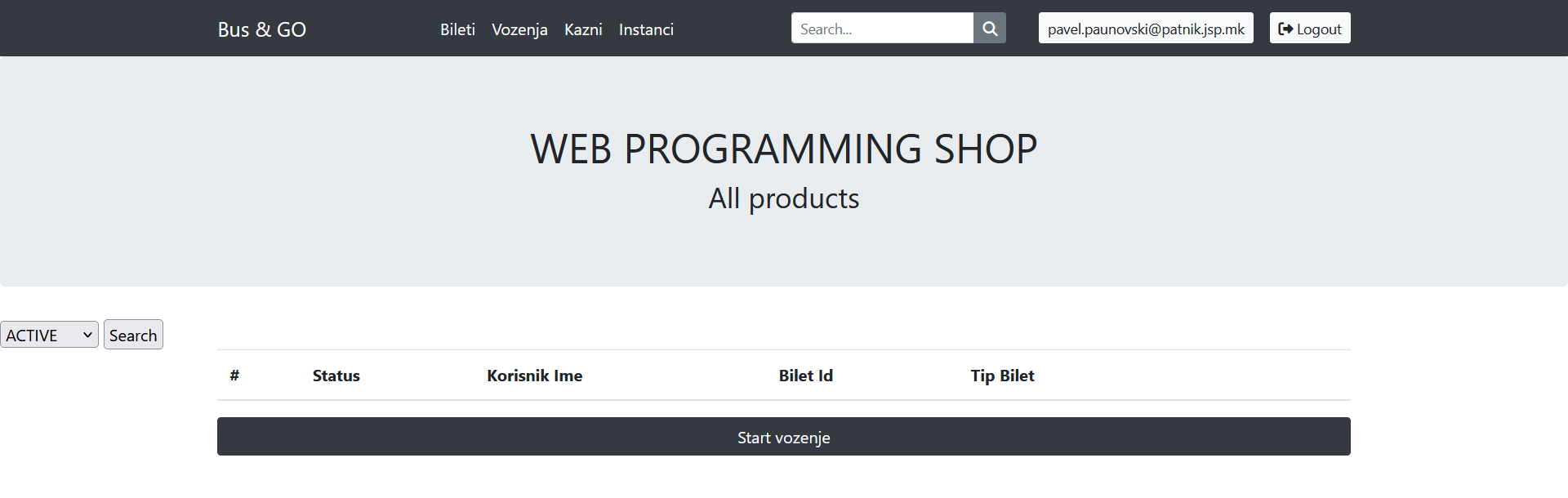The height and width of the screenshot is (498, 1568).
Task: Click the WEB PROGRAMMING SHOP heading
Action: 783,149
